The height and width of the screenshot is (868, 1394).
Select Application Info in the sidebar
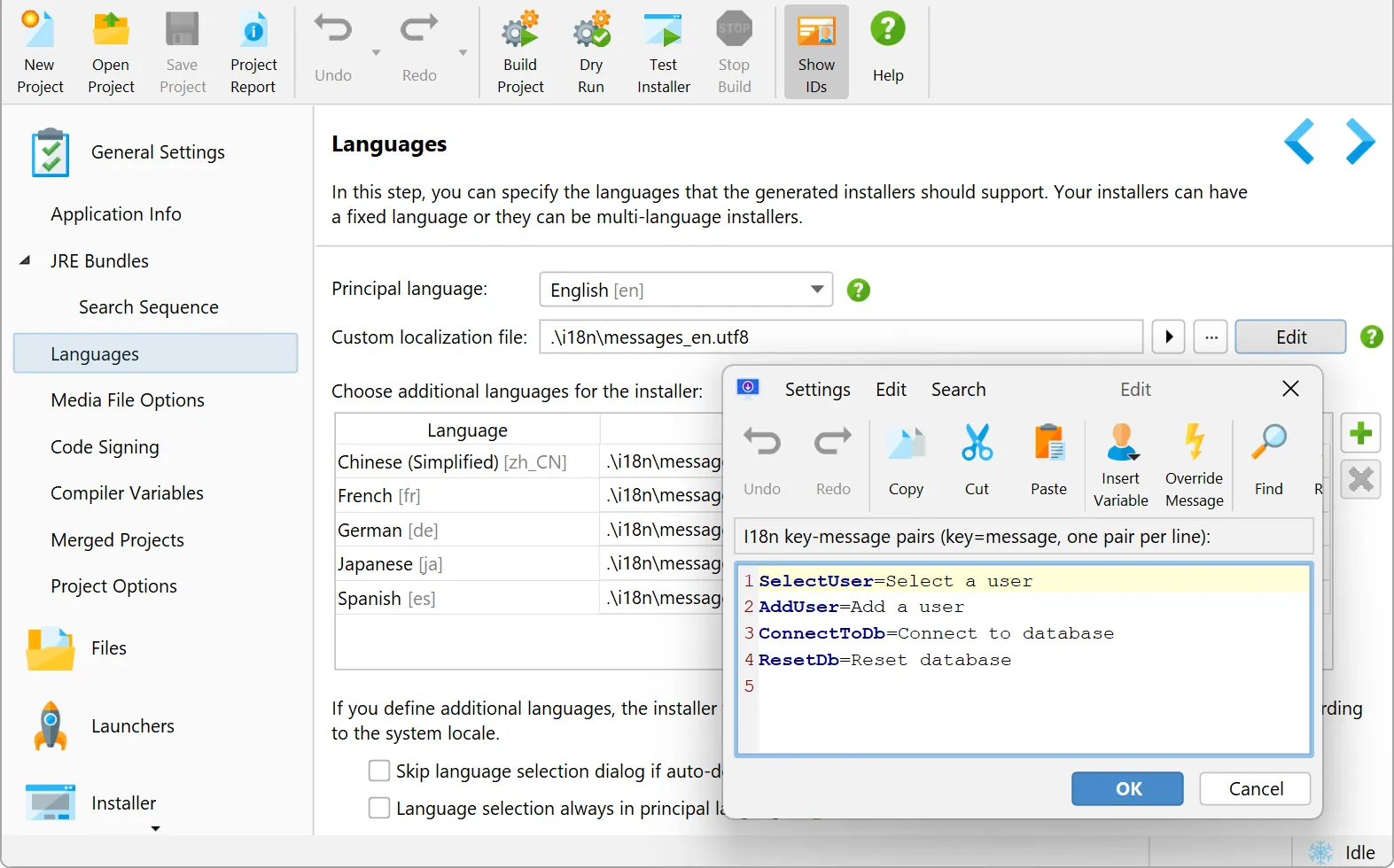[116, 214]
